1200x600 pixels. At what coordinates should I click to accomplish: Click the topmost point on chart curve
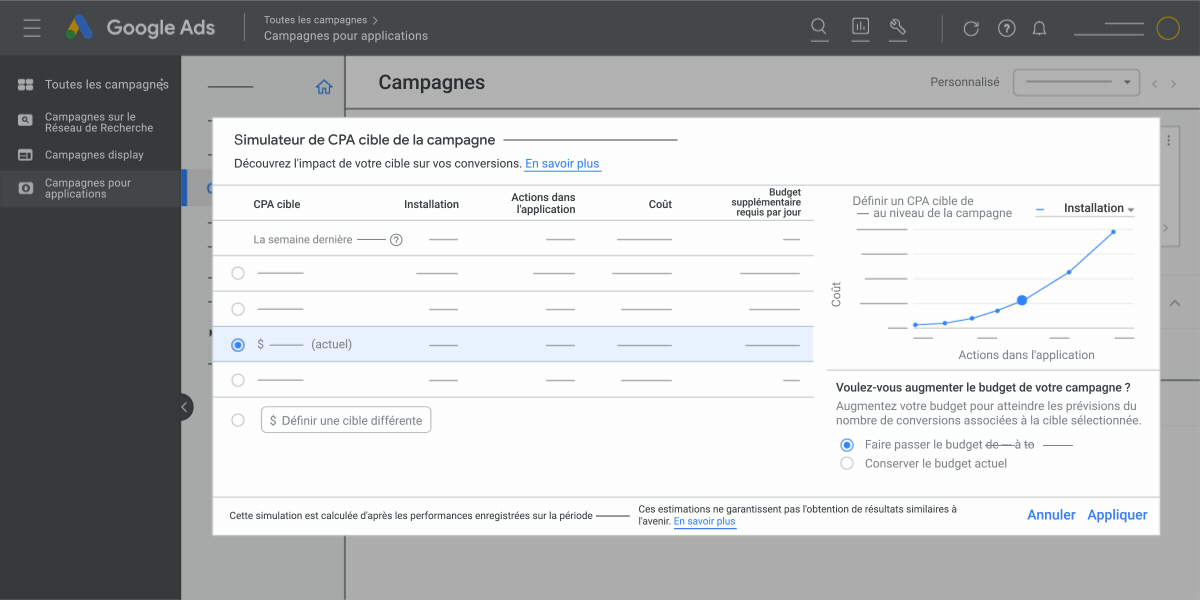point(1113,232)
